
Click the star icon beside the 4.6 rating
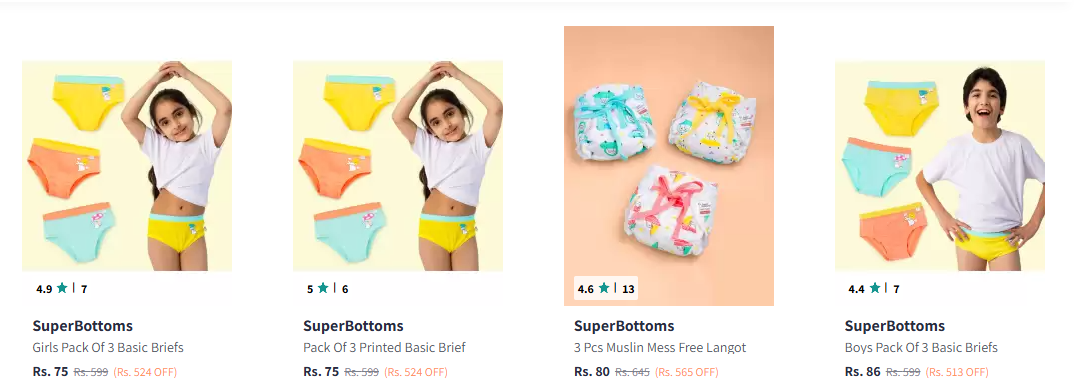click(604, 288)
